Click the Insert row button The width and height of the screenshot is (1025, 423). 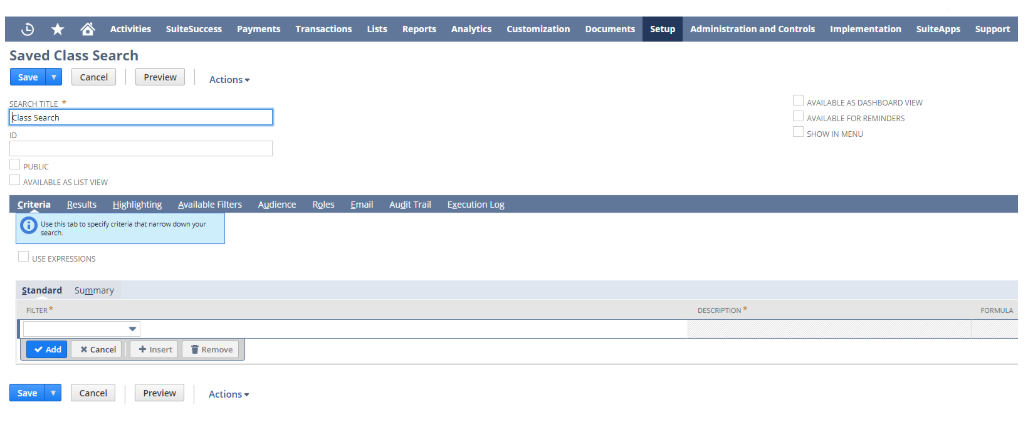[x=155, y=350]
